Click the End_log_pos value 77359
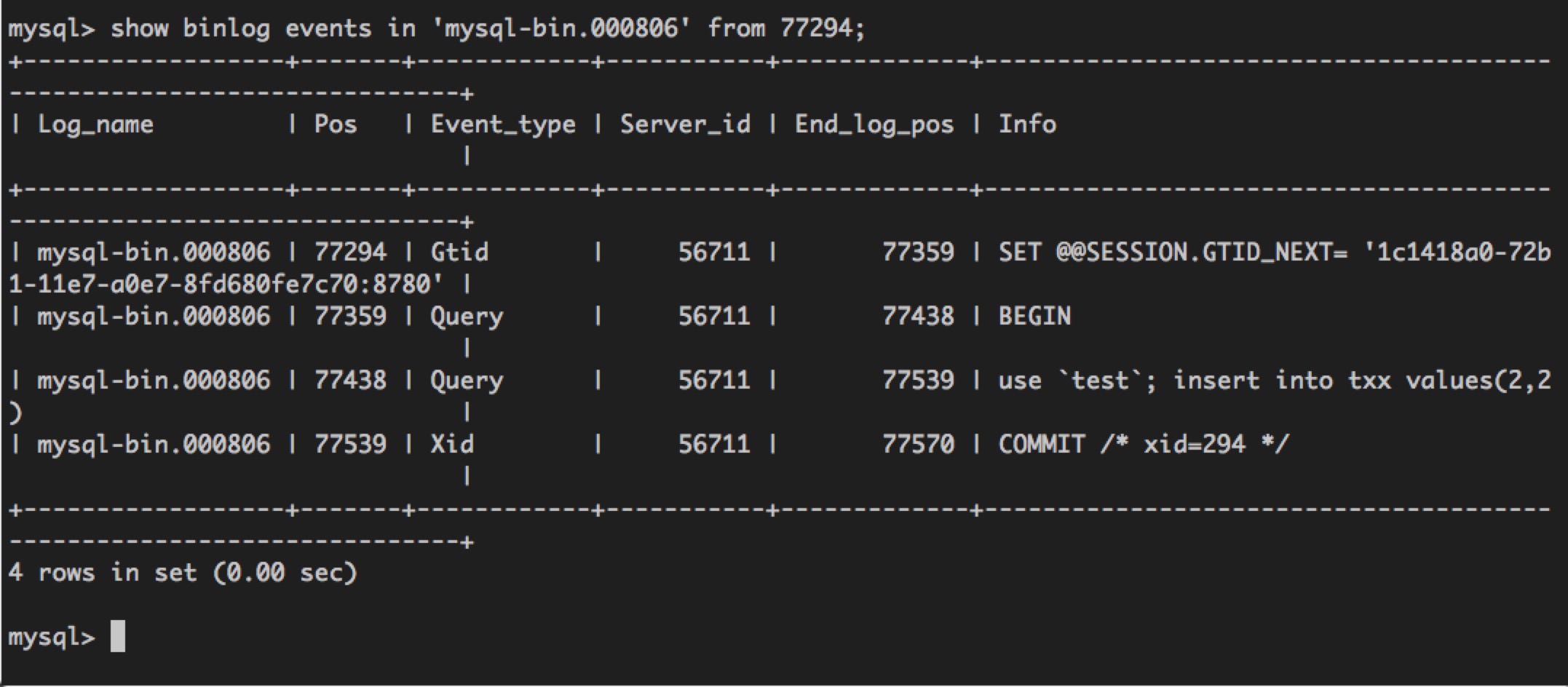 (918, 253)
